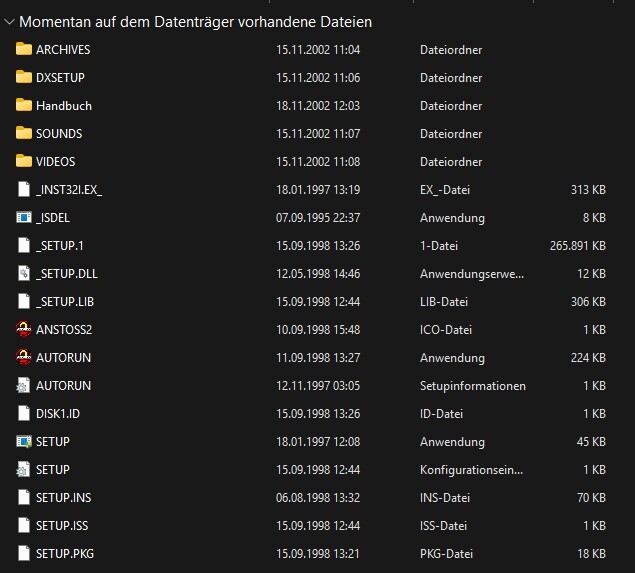The height and width of the screenshot is (573, 635).
Task: Select the SETUP application installer icon
Action: [24, 441]
